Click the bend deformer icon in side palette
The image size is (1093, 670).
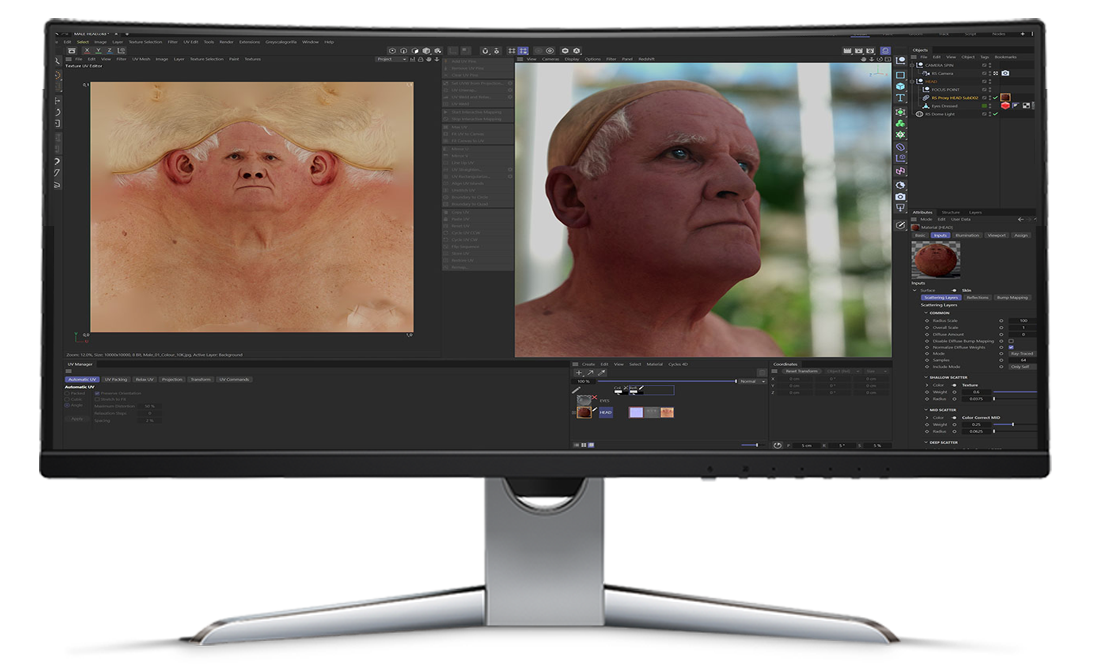(x=901, y=147)
